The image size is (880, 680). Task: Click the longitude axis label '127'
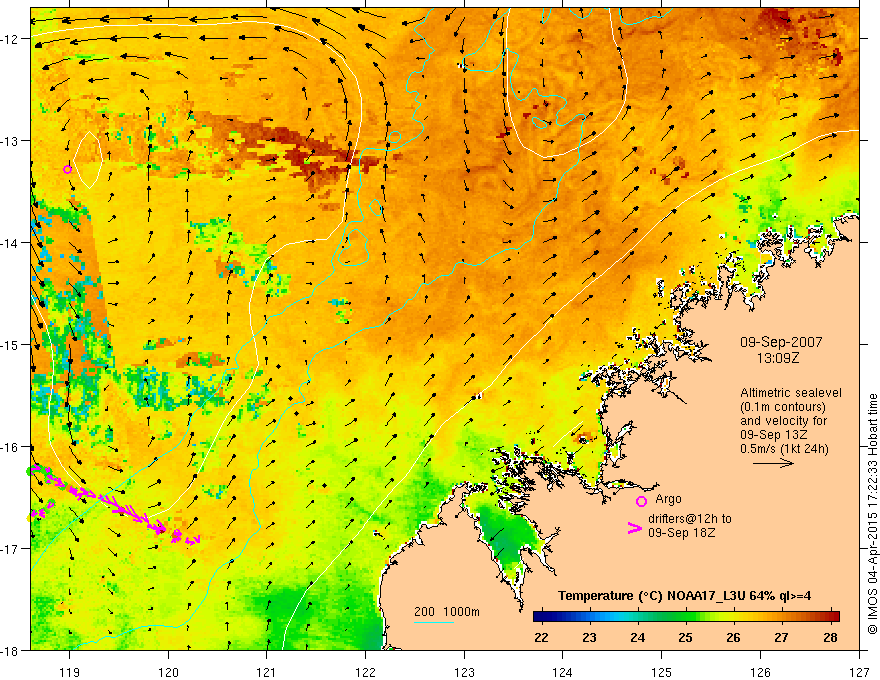click(x=859, y=672)
